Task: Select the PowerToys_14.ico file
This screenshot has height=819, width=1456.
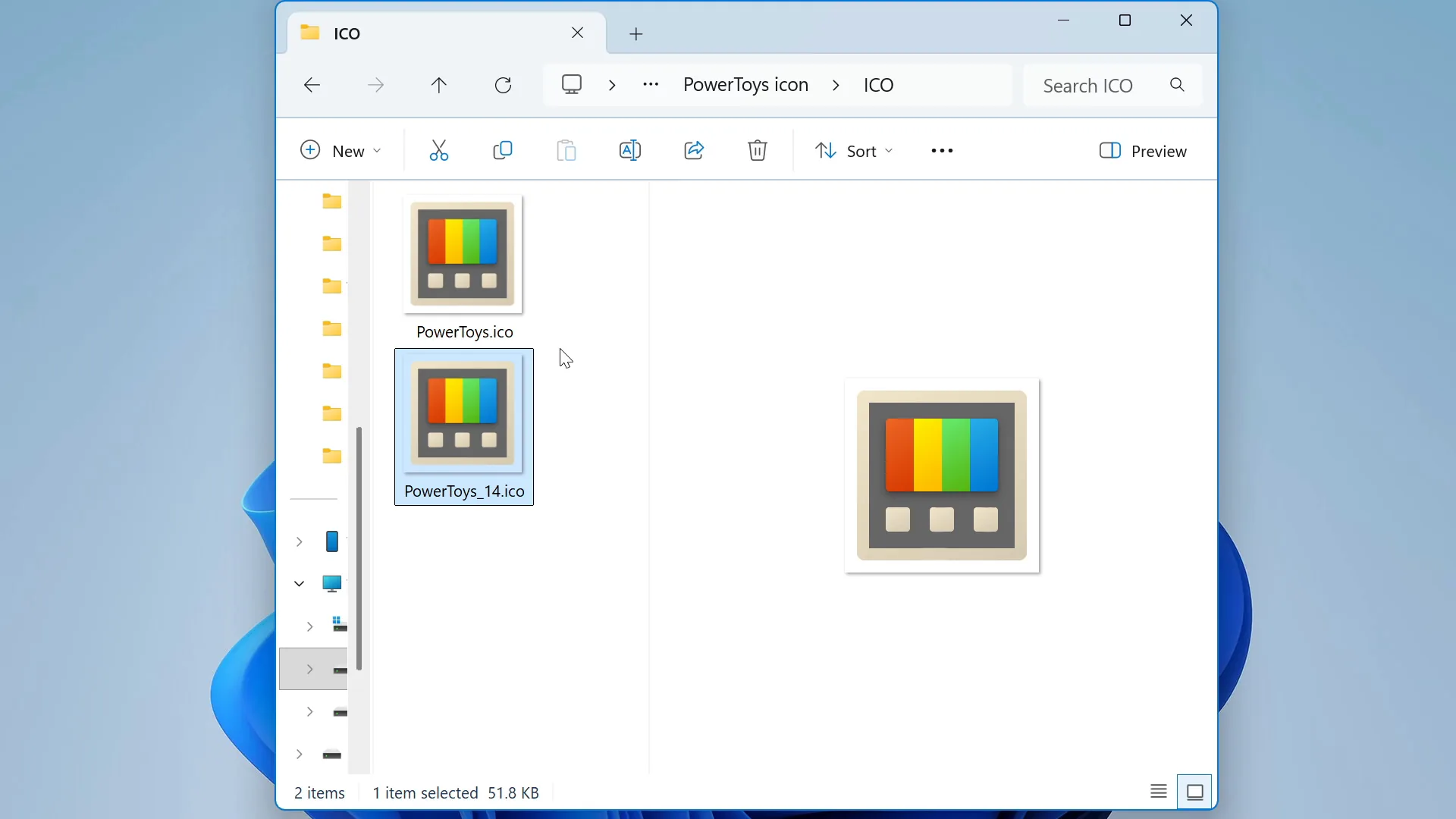Action: pyautogui.click(x=464, y=427)
